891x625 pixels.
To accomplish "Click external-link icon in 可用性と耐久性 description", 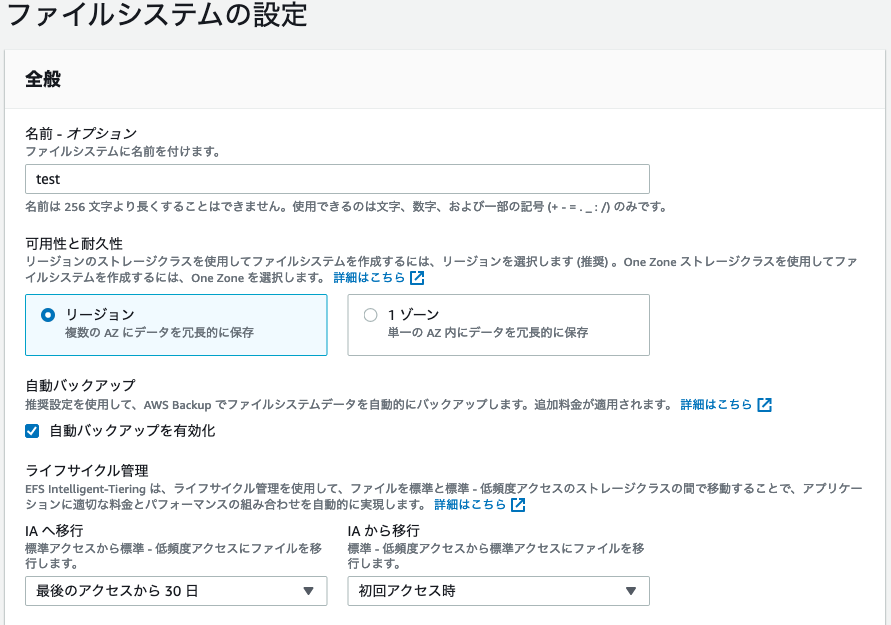I will click(x=417, y=278).
